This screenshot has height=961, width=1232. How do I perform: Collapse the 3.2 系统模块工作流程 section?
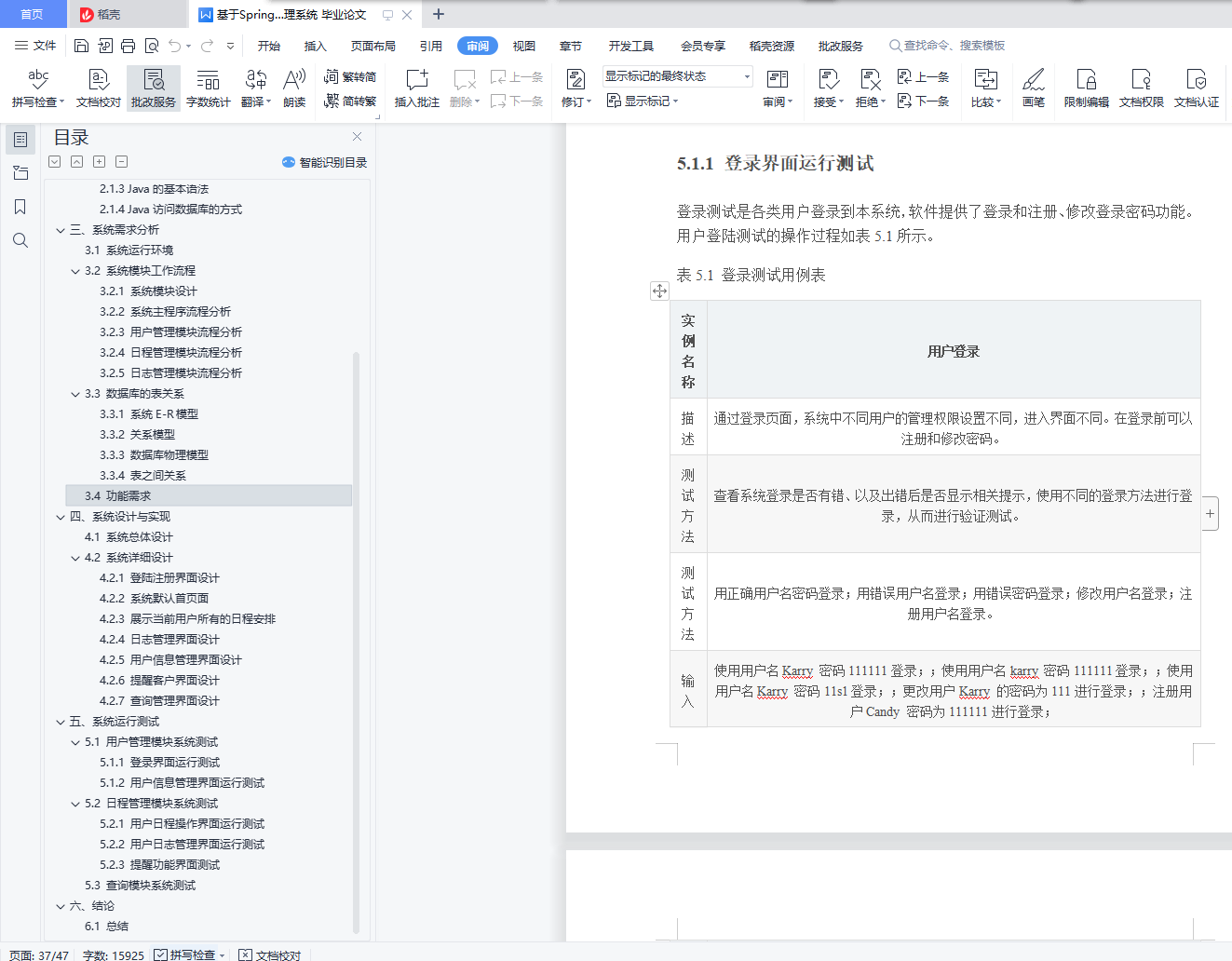coord(75,271)
